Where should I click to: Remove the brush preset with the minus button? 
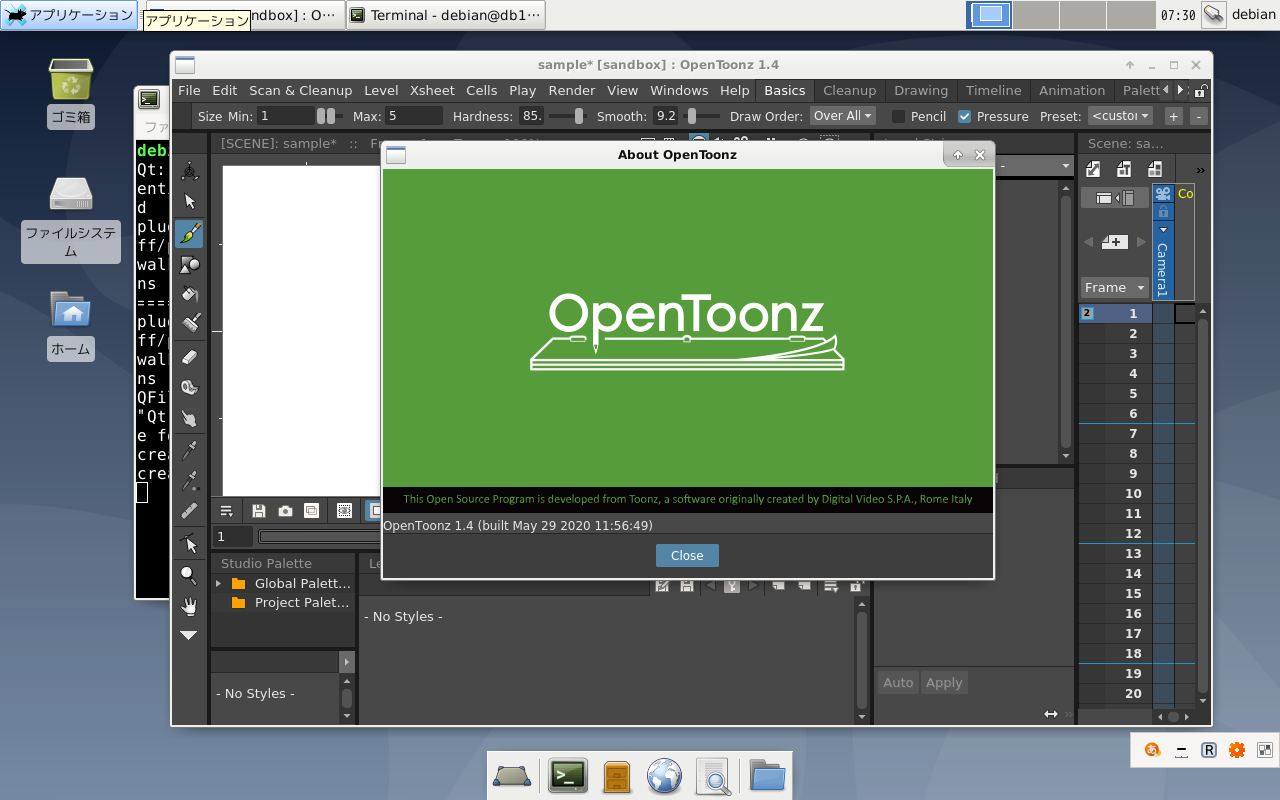coord(1198,116)
